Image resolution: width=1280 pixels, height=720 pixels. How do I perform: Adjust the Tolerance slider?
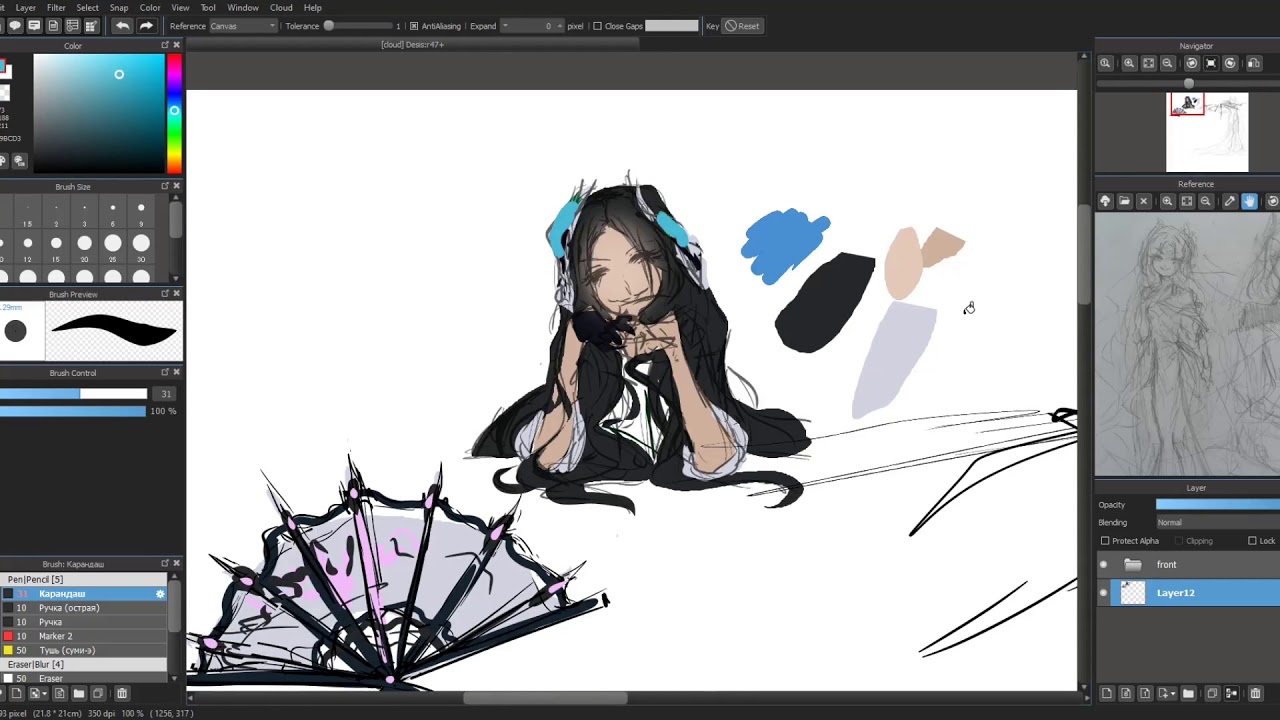[358, 26]
